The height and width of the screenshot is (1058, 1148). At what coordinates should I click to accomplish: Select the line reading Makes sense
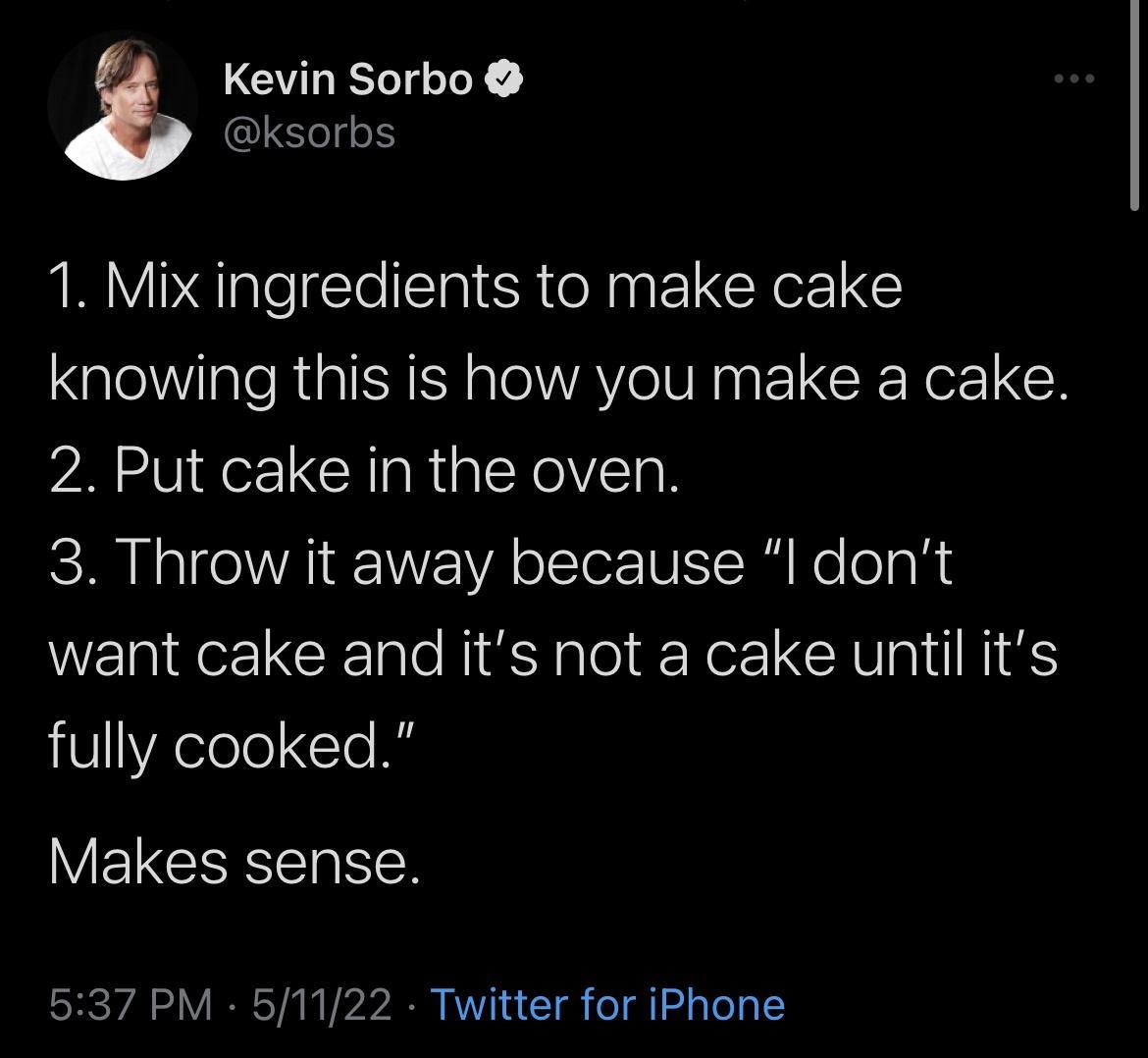(235, 862)
